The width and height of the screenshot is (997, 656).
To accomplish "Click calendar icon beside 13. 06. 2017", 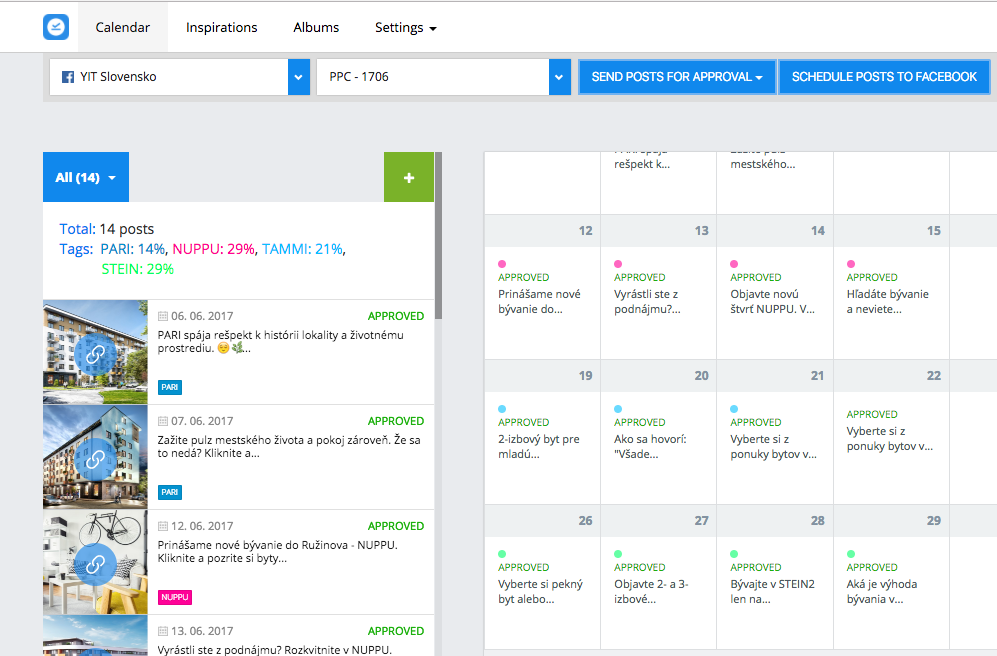I will [163, 631].
